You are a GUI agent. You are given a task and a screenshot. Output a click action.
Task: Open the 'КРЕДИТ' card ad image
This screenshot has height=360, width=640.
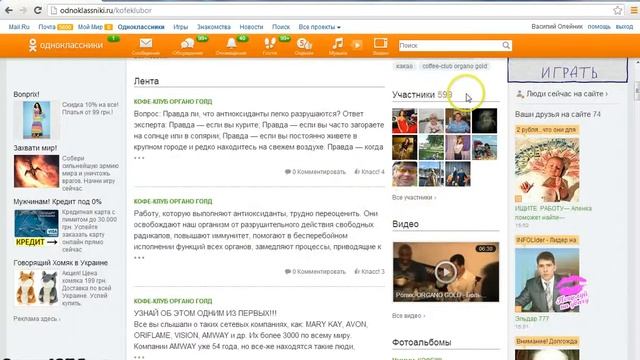point(36,228)
